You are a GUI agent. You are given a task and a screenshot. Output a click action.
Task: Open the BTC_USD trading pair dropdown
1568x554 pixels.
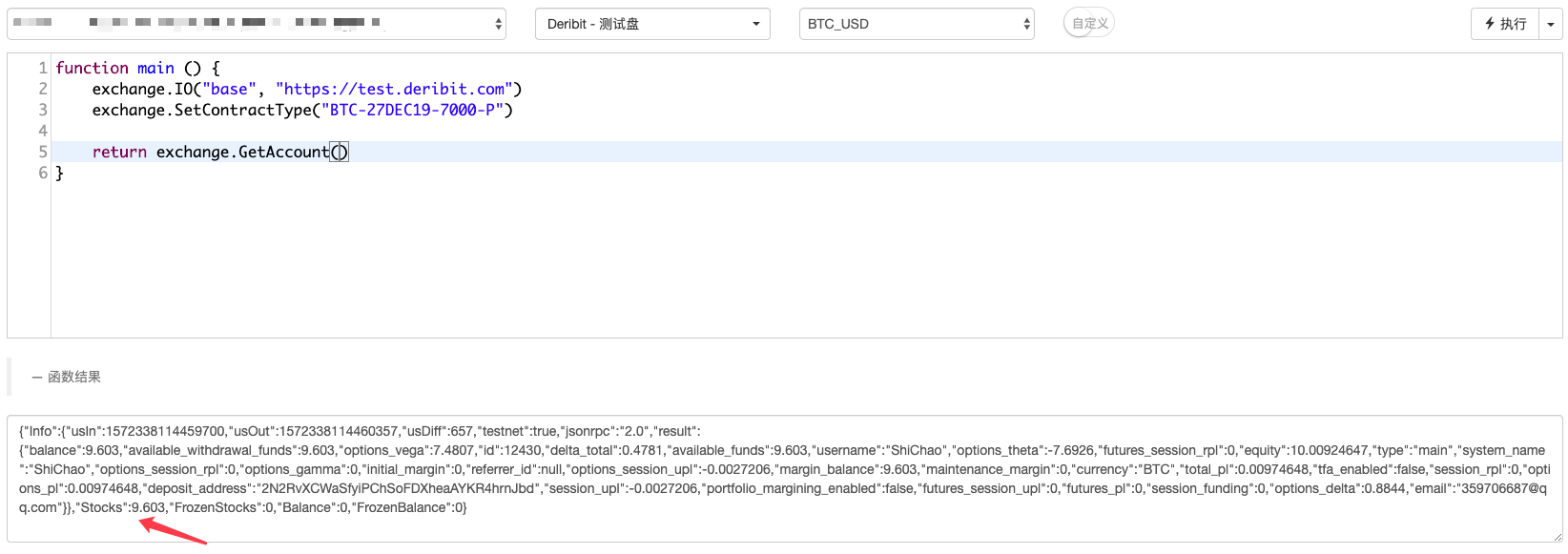916,24
